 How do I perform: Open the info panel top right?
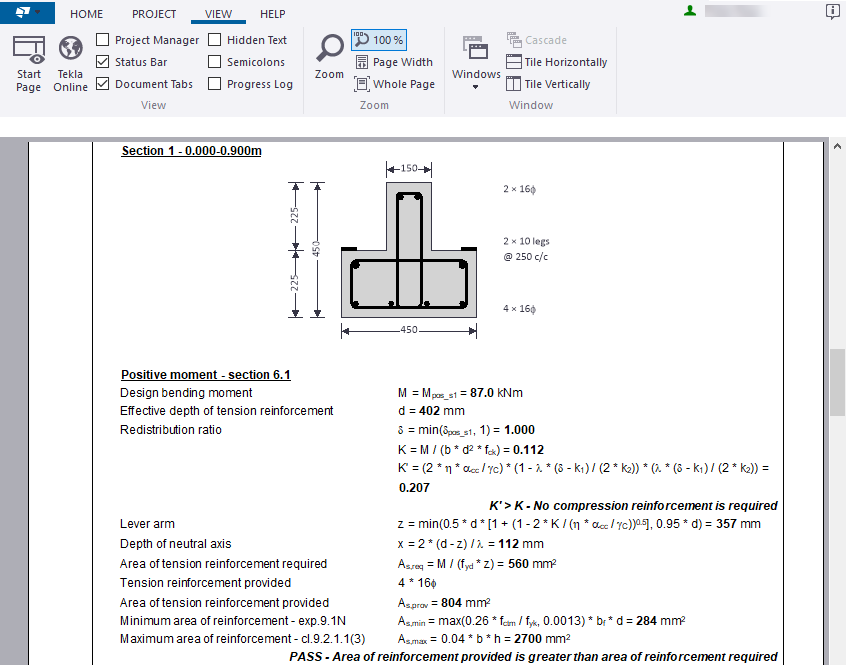click(832, 11)
